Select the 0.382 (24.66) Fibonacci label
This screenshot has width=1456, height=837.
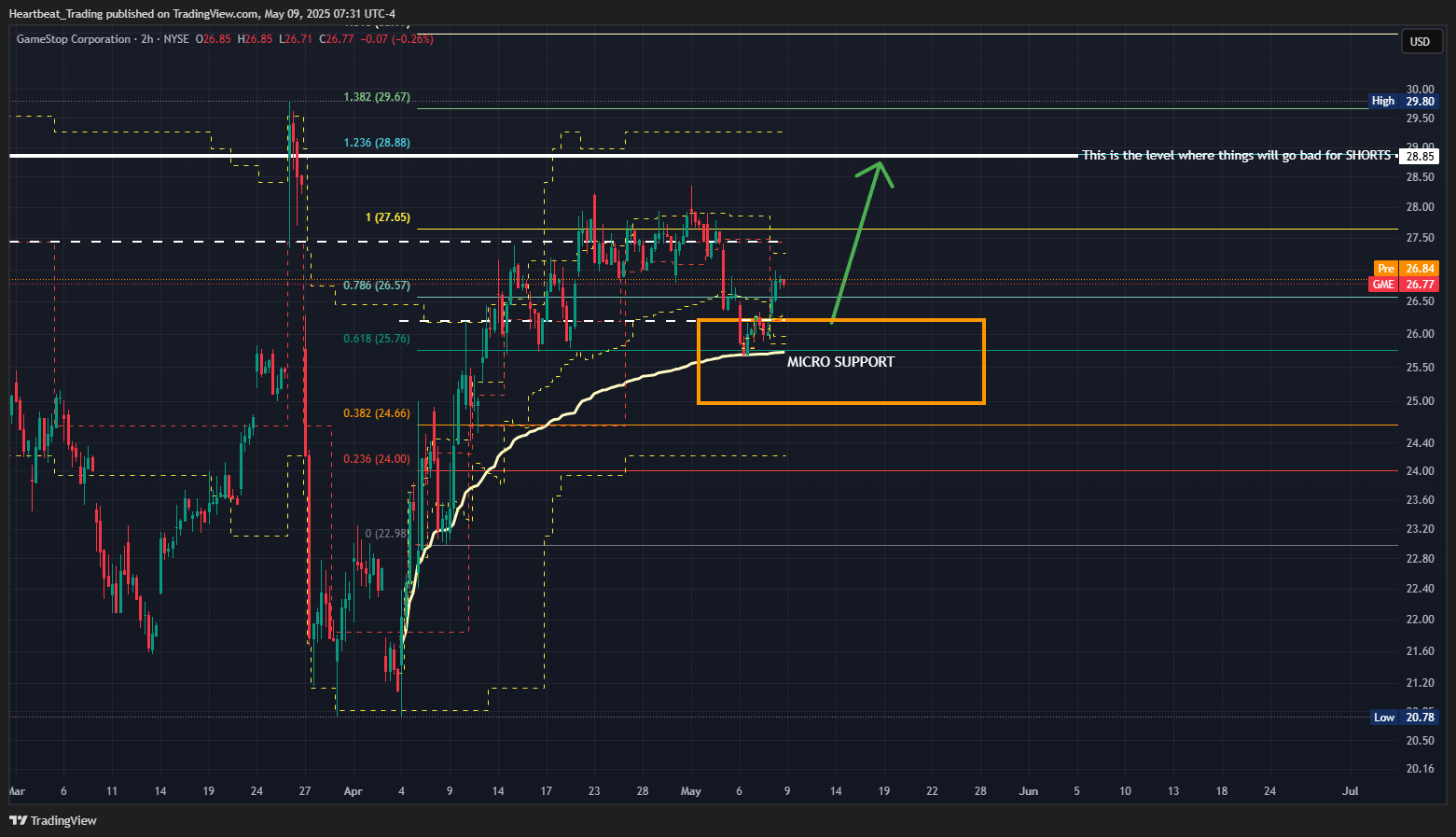point(377,413)
